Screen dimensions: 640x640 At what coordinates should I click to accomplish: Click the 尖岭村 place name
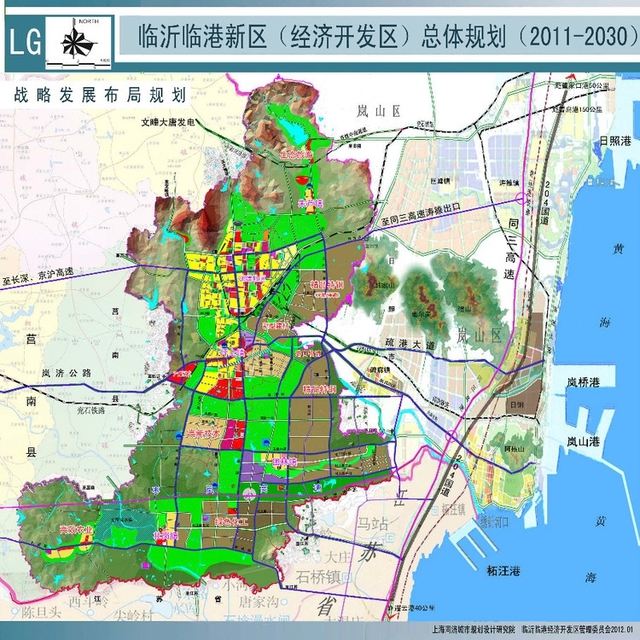[134, 615]
